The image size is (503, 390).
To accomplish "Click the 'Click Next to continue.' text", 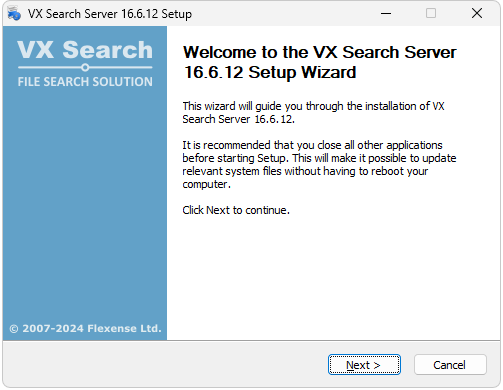I will tap(236, 210).
